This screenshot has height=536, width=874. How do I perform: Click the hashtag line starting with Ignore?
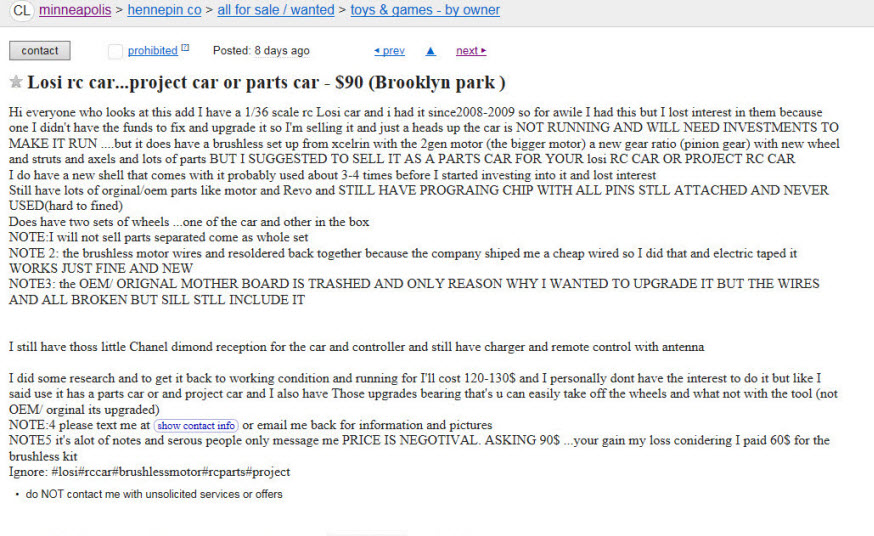[149, 472]
